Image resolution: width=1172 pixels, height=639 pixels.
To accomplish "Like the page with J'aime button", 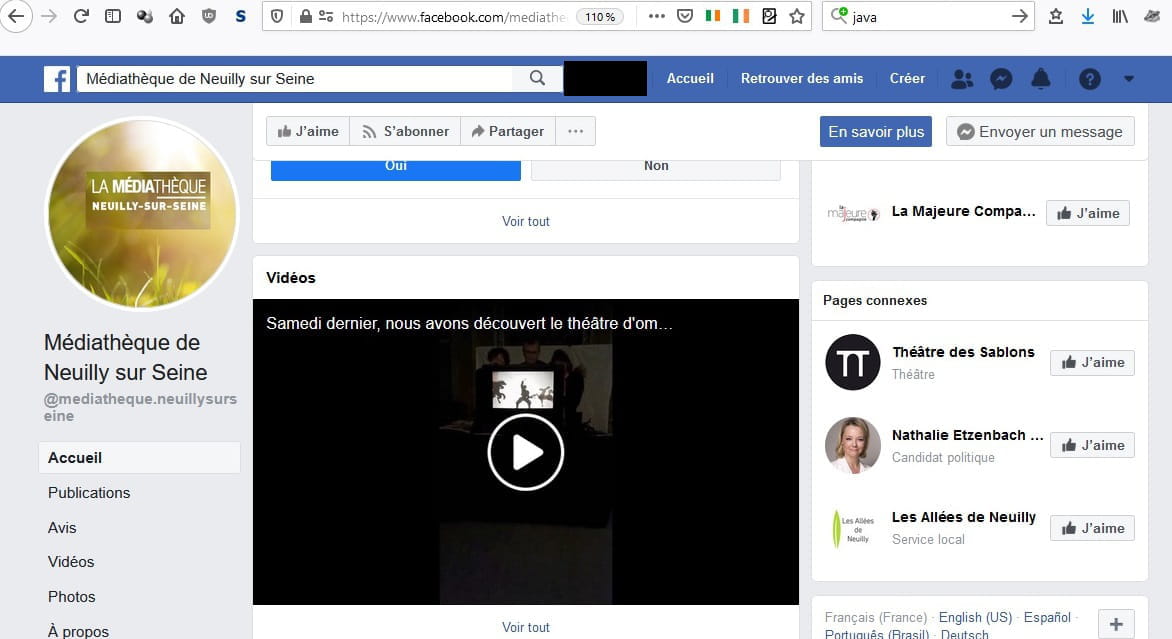I will tap(308, 132).
